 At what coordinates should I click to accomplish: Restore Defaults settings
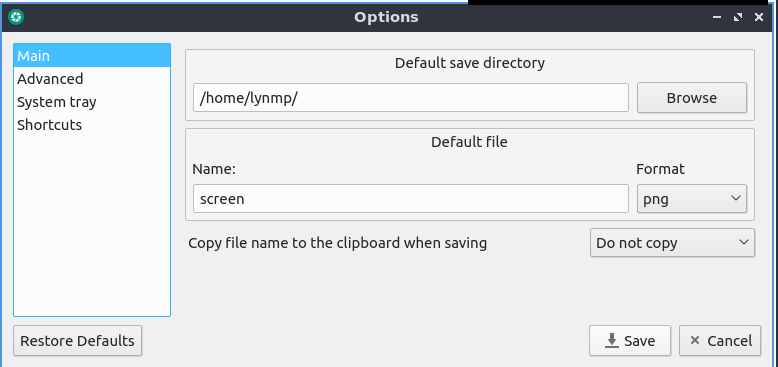(77, 341)
